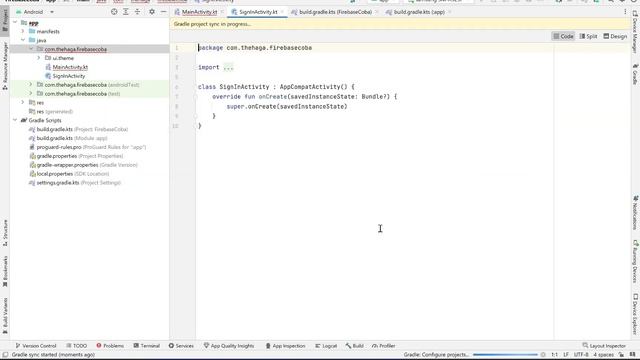Select Split view mode
Image resolution: width=640 pixels, height=360 pixels.
(588, 36)
